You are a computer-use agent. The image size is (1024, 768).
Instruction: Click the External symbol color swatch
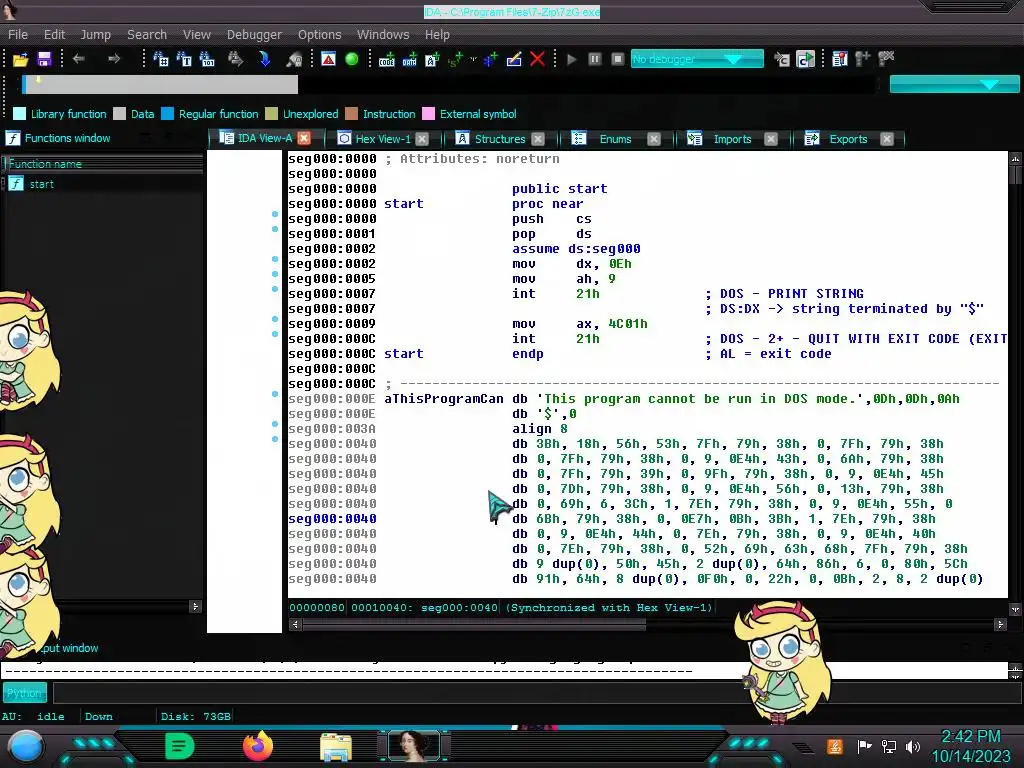pos(428,114)
